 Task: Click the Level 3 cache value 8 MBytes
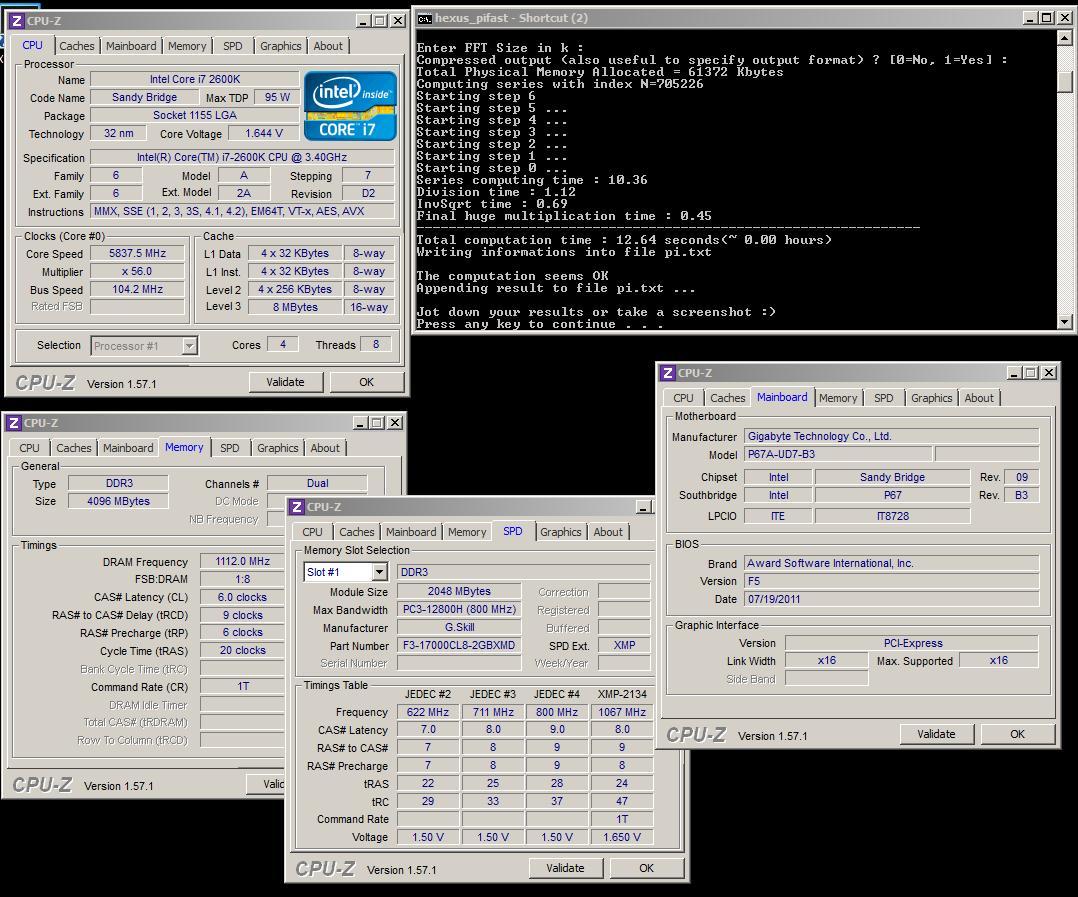coord(295,307)
